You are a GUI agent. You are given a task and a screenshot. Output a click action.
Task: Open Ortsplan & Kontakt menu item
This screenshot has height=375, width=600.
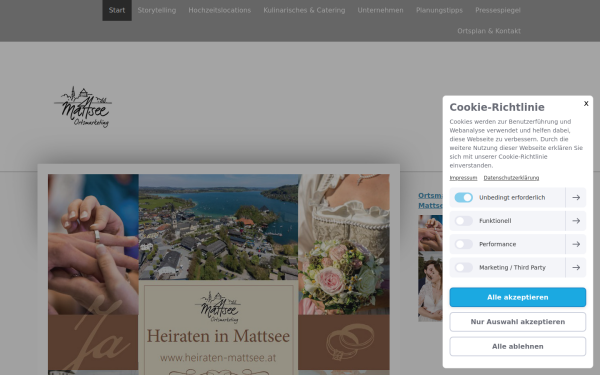pyautogui.click(x=489, y=31)
